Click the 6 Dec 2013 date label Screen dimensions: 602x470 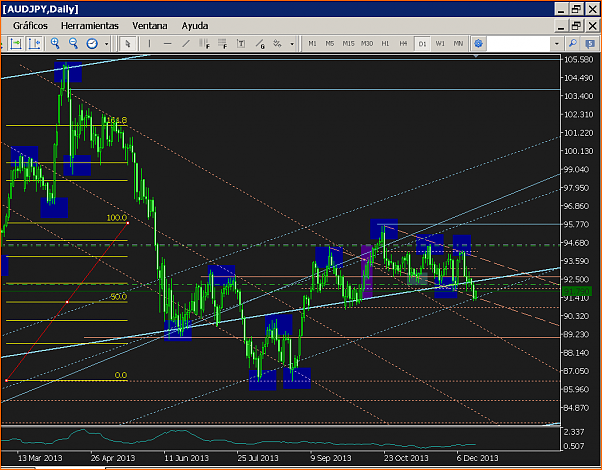coord(478,458)
